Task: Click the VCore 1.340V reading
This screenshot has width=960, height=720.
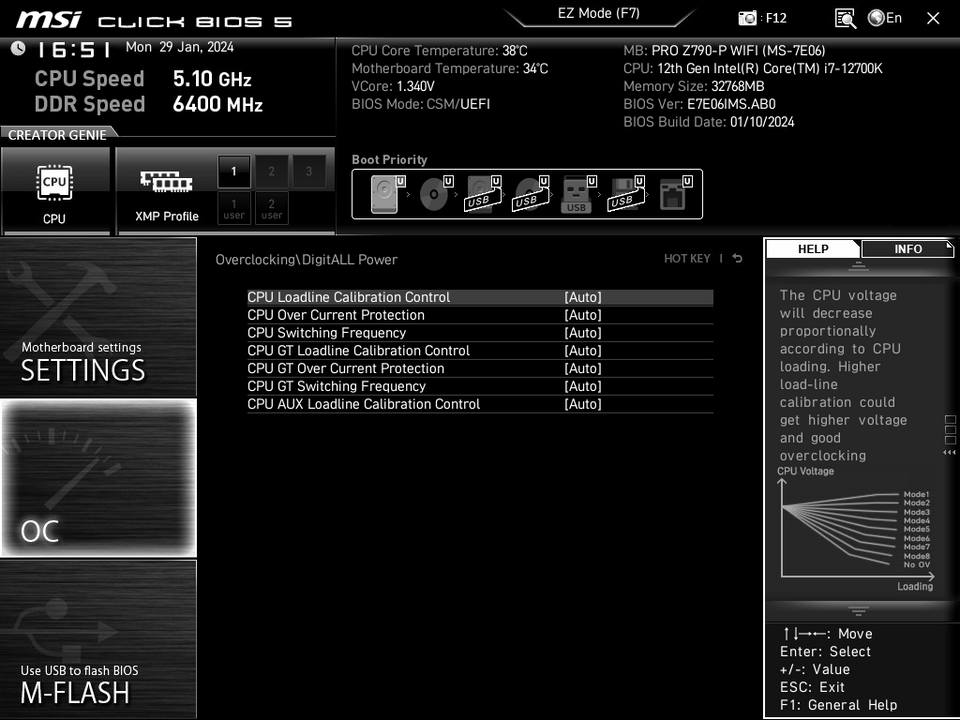Action: [x=393, y=86]
